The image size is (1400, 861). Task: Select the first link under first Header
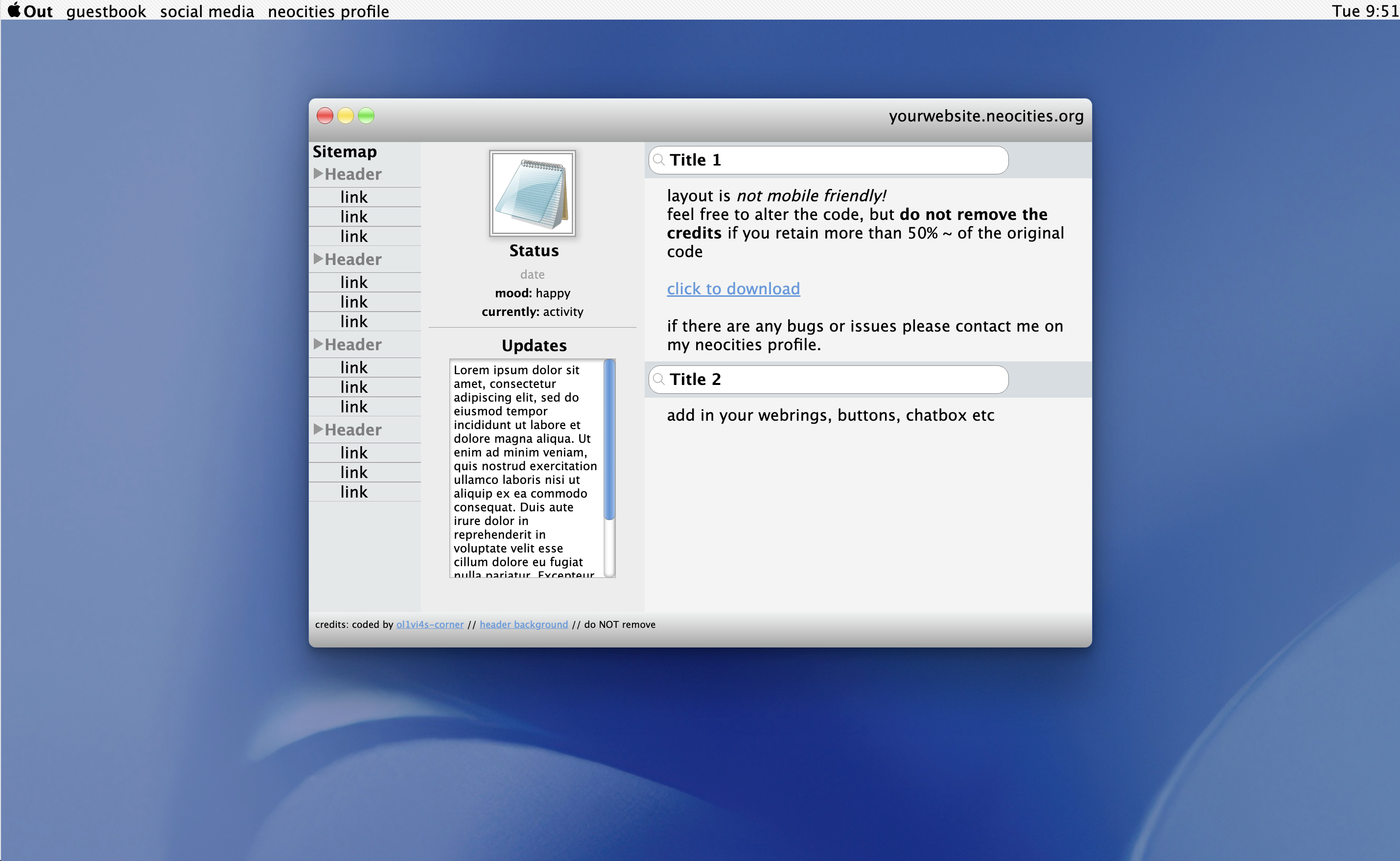tap(354, 197)
